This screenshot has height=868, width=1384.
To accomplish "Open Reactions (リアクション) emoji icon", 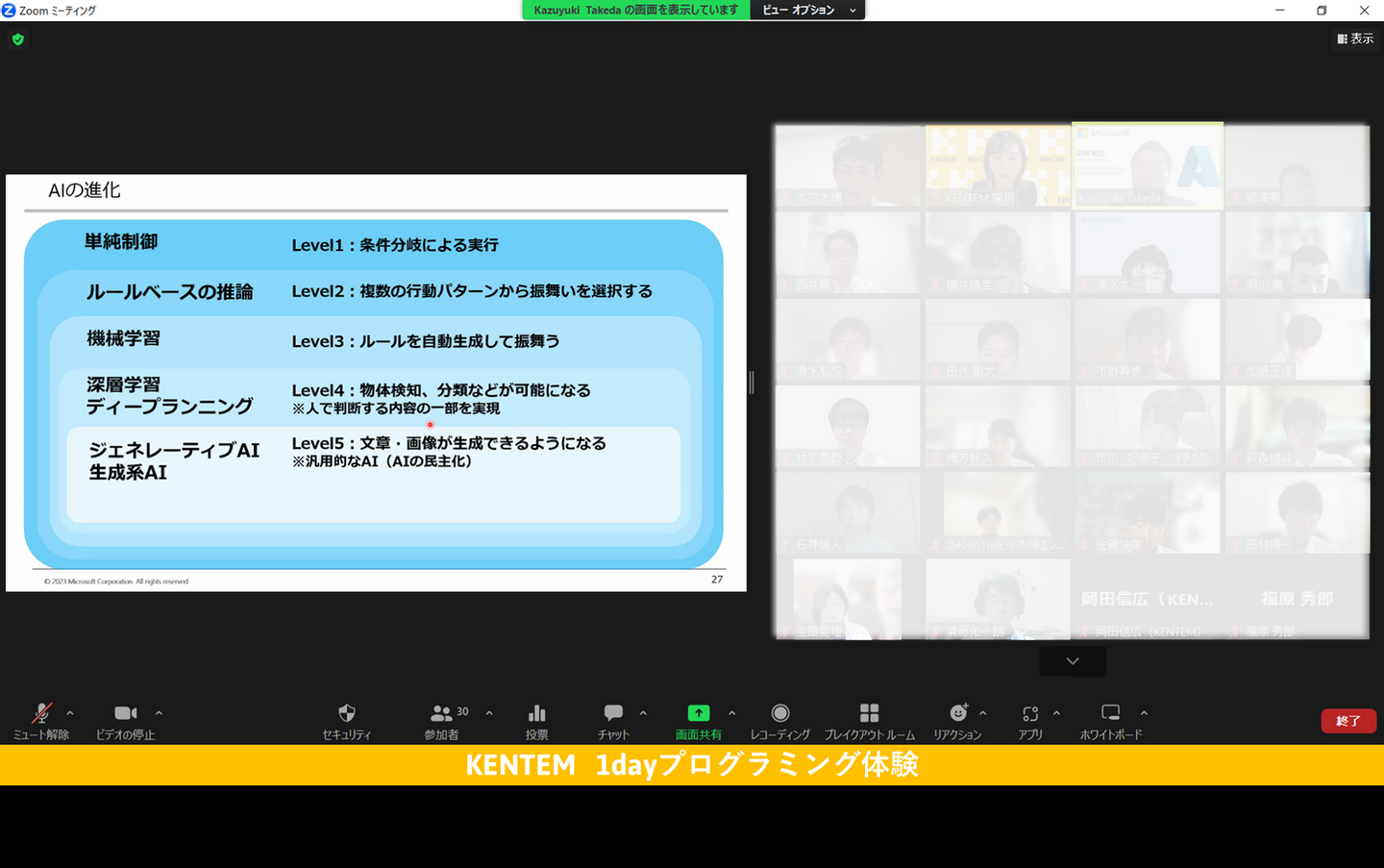I will pos(958,713).
